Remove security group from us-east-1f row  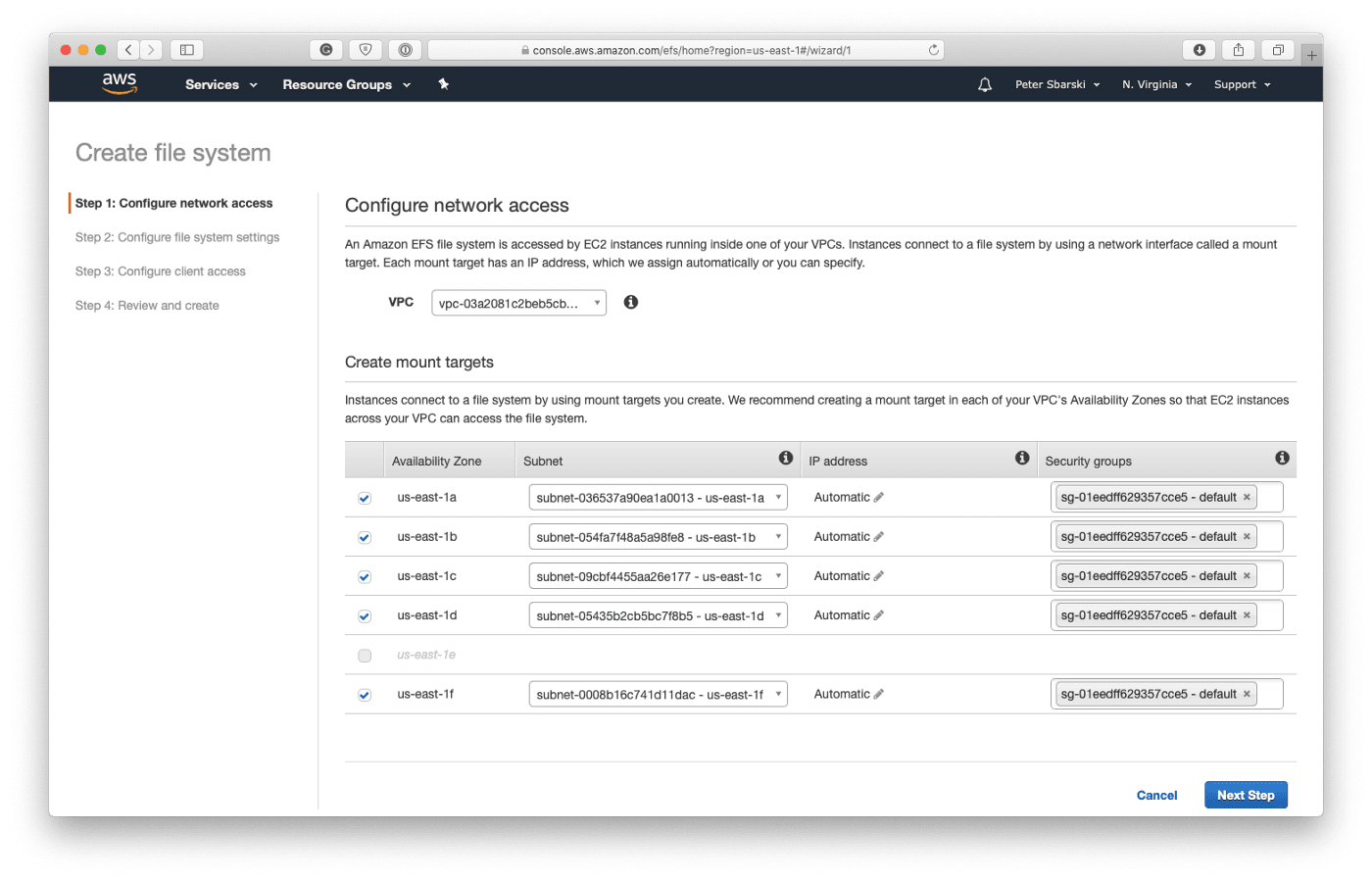pos(1247,694)
